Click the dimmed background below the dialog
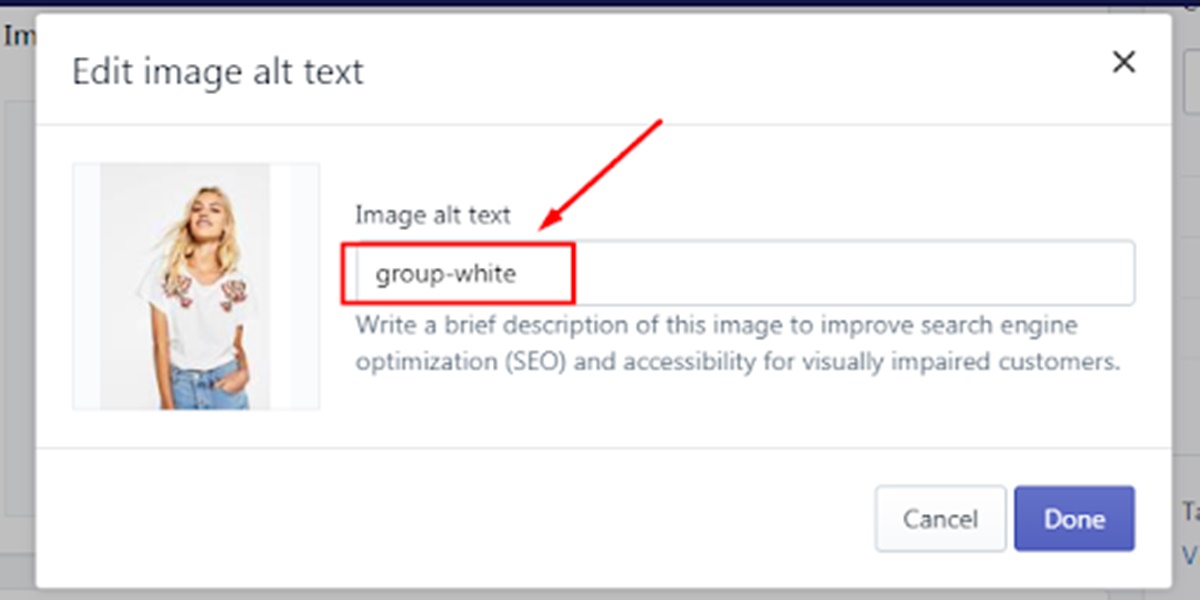This screenshot has width=1200, height=600. (600, 594)
